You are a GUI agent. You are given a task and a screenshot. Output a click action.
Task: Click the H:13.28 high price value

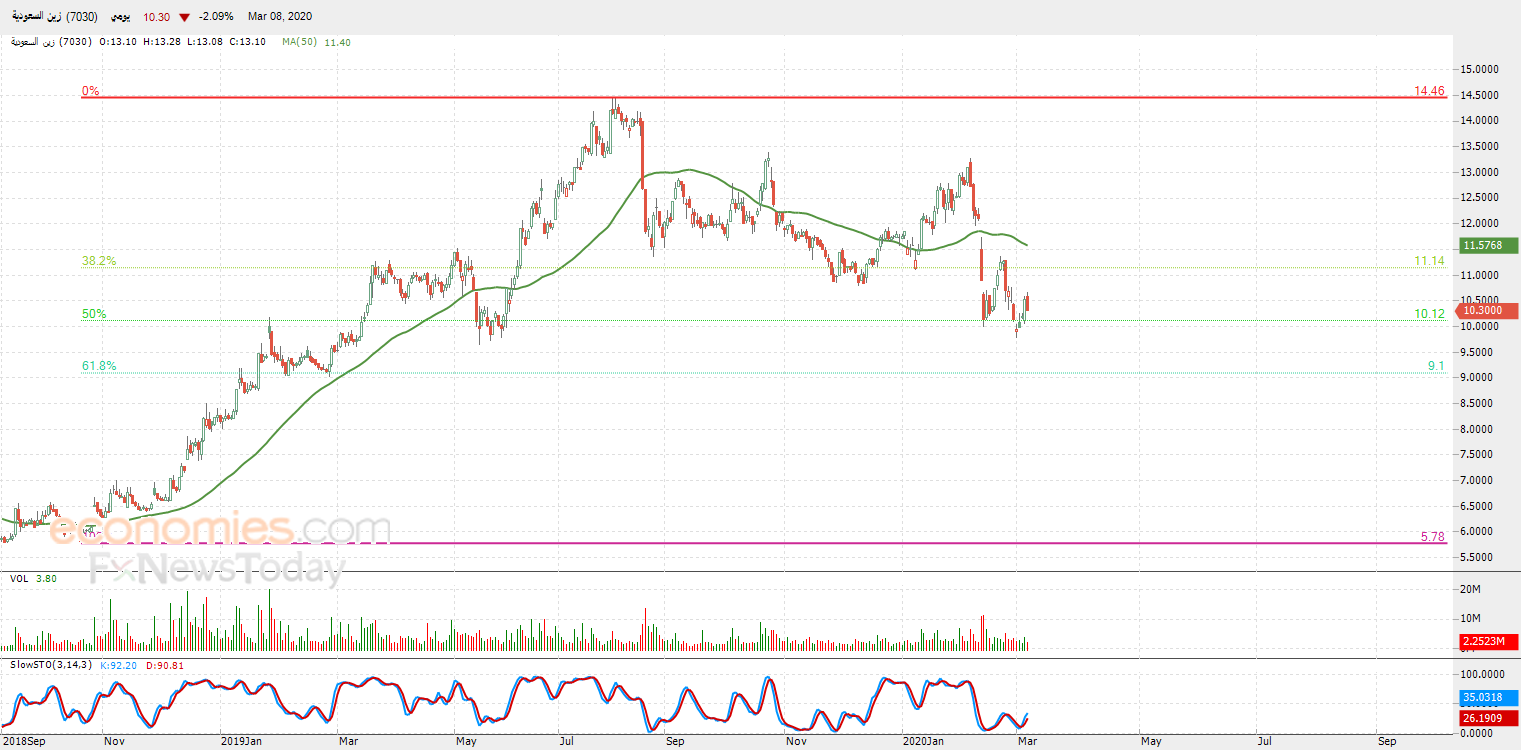click(x=163, y=42)
